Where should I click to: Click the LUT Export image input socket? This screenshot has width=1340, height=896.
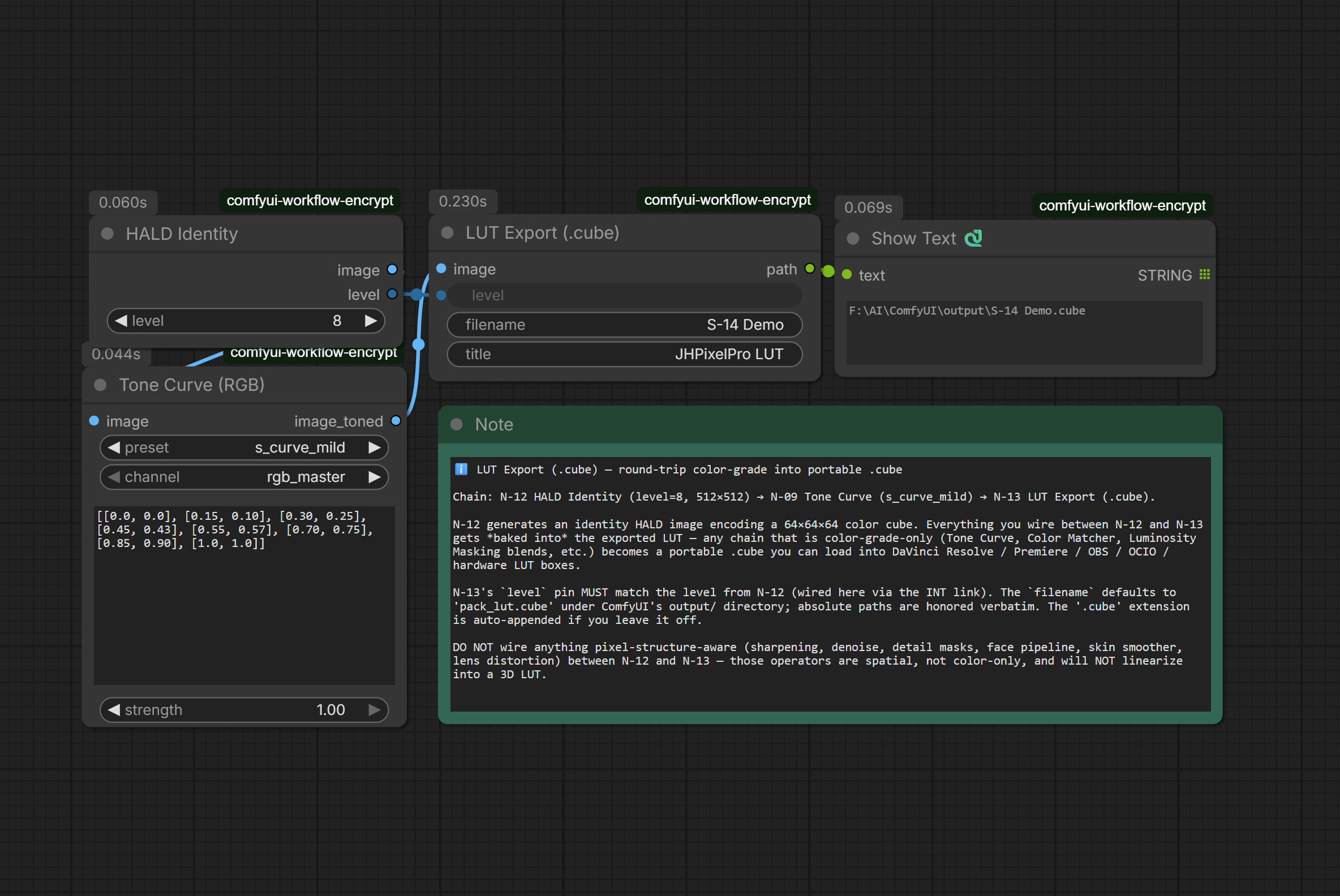click(x=441, y=269)
